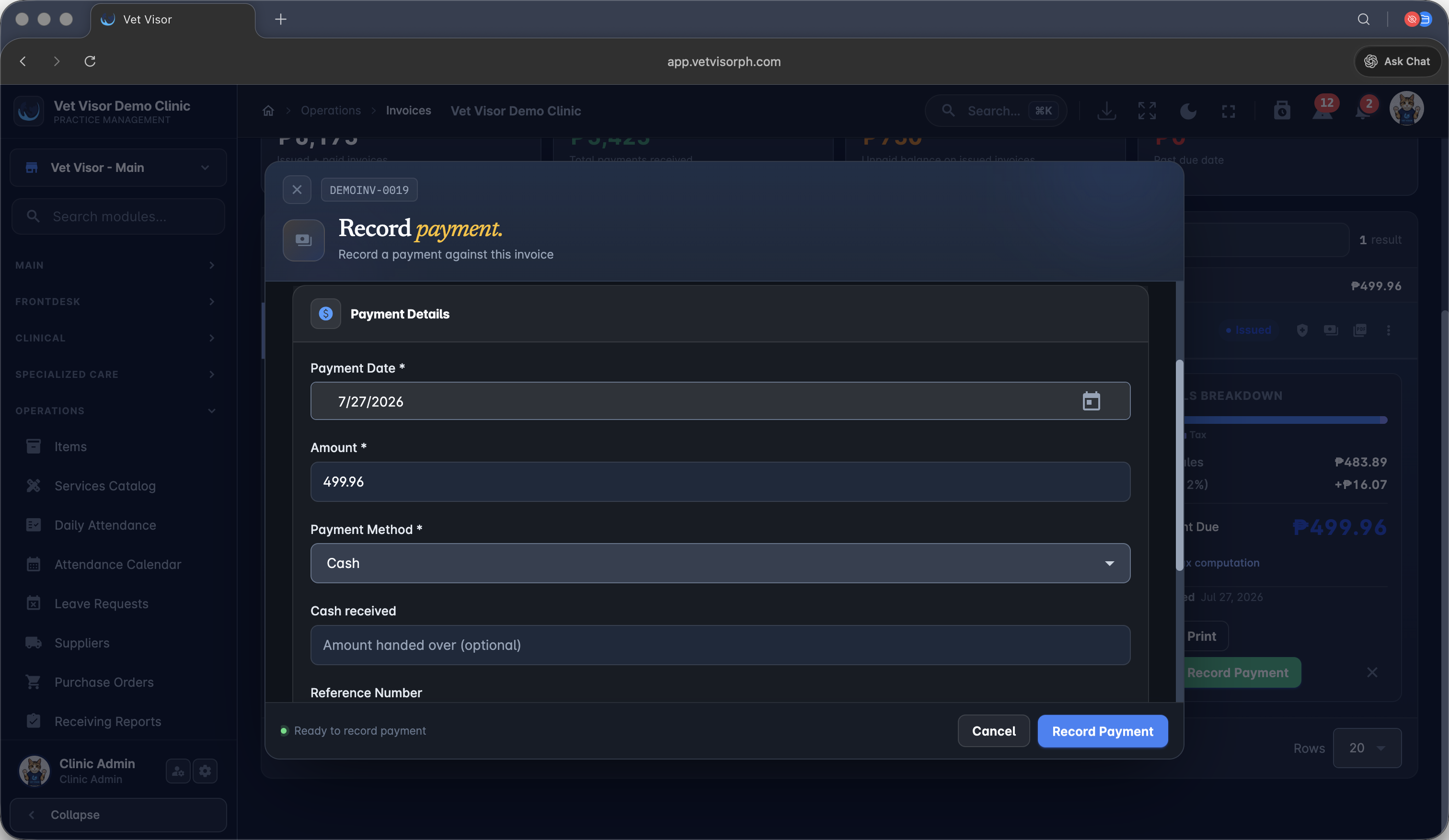Reload the browser page

(90, 61)
